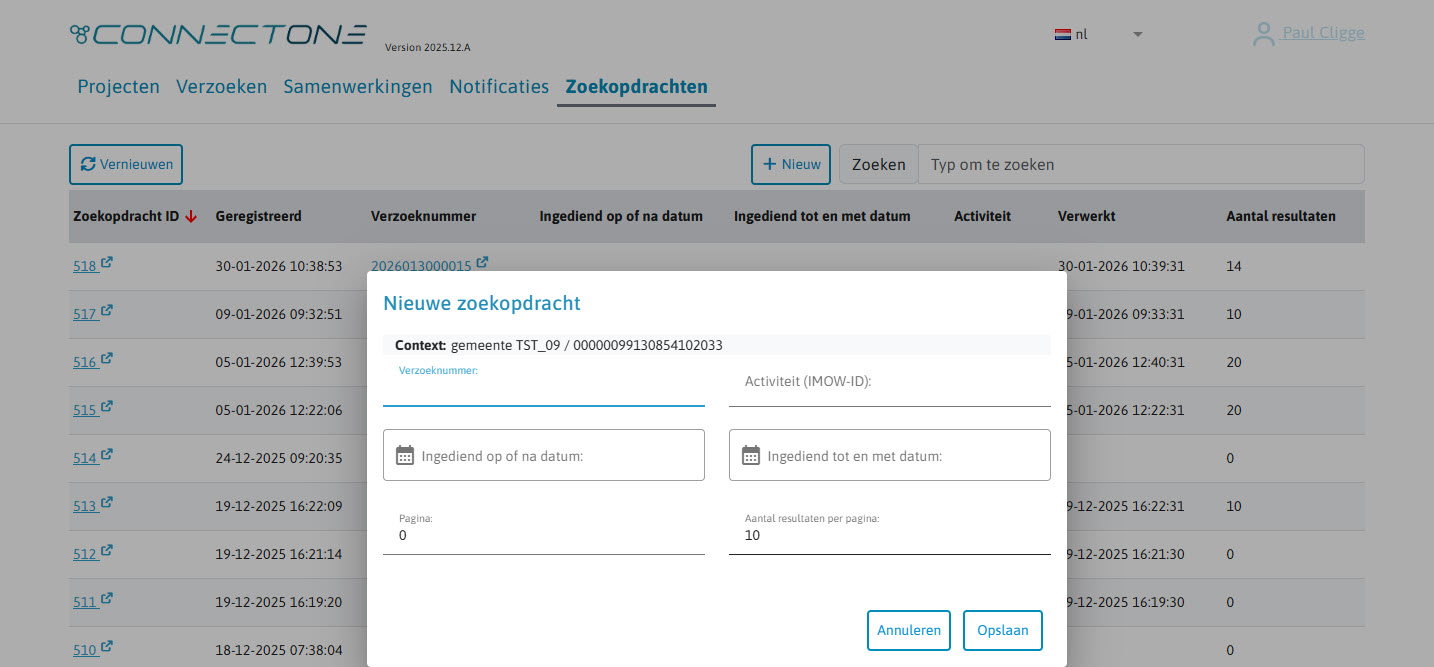
Task: Open zoekopdracht 517 via its link
Action: 84,313
